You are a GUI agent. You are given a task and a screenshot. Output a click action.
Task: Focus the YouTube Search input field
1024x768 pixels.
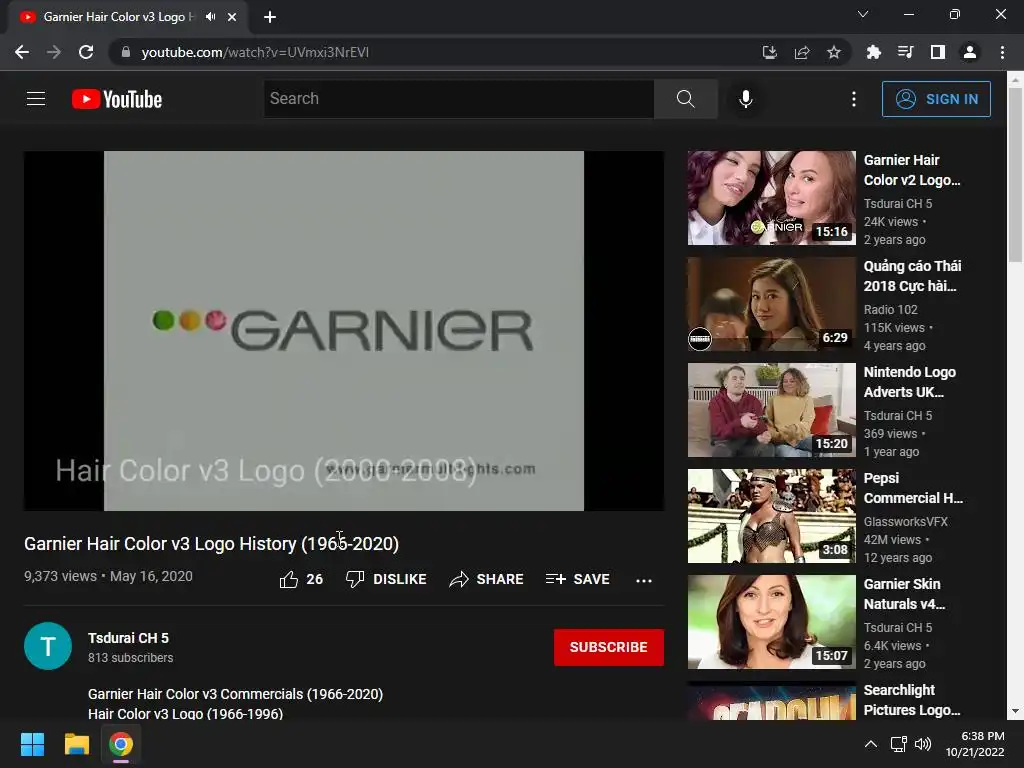tap(458, 99)
